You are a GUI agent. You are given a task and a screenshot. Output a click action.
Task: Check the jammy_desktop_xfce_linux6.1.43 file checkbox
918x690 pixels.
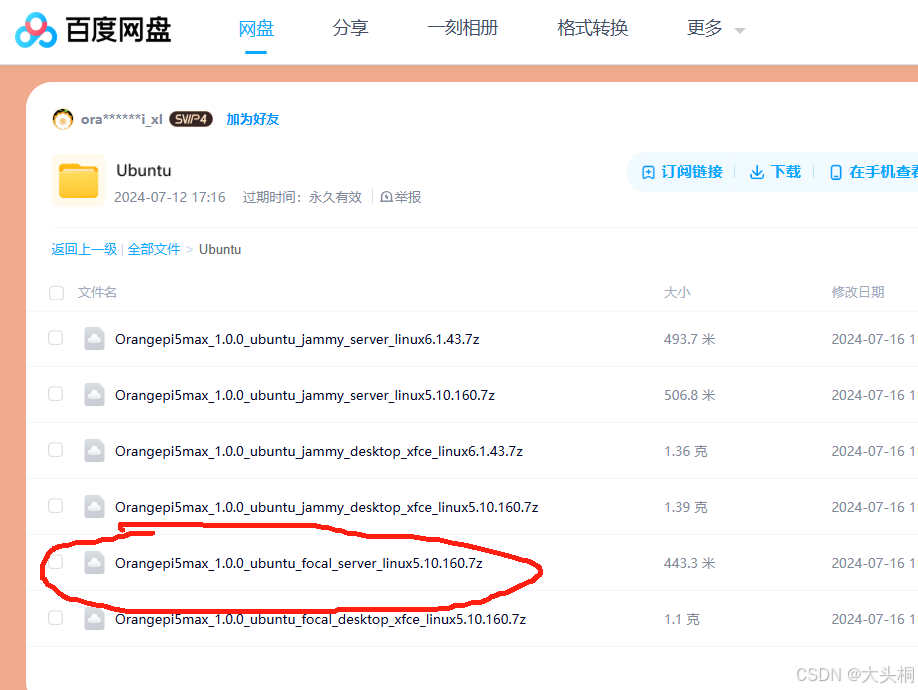[x=56, y=449]
